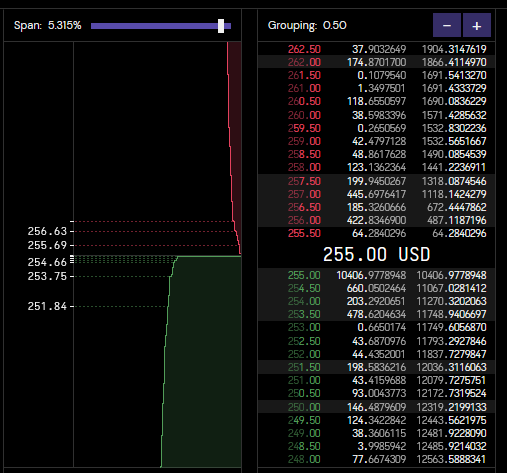
Task: Click the minus button to decrease grouping
Action: point(447,25)
